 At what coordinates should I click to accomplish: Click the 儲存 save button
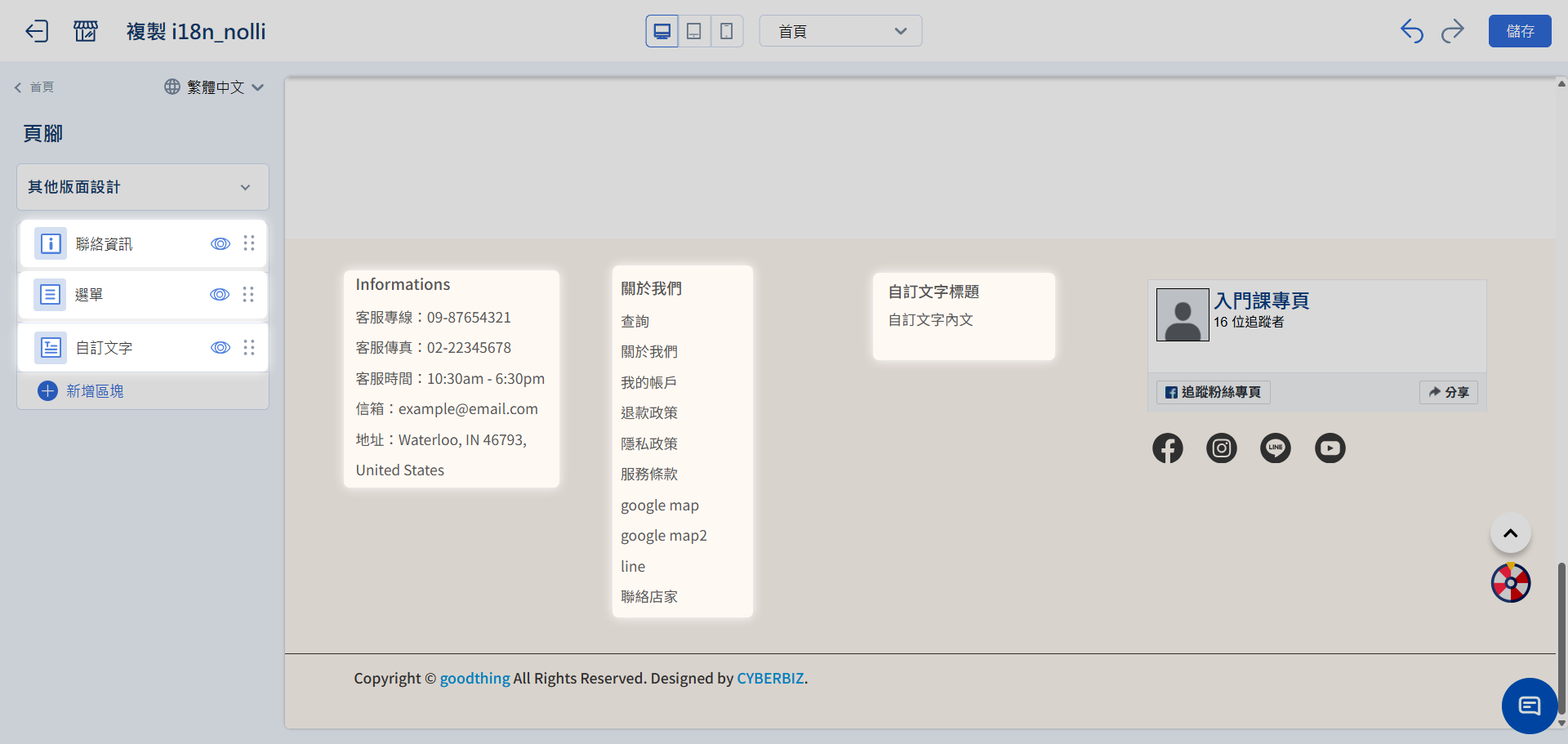(x=1519, y=31)
